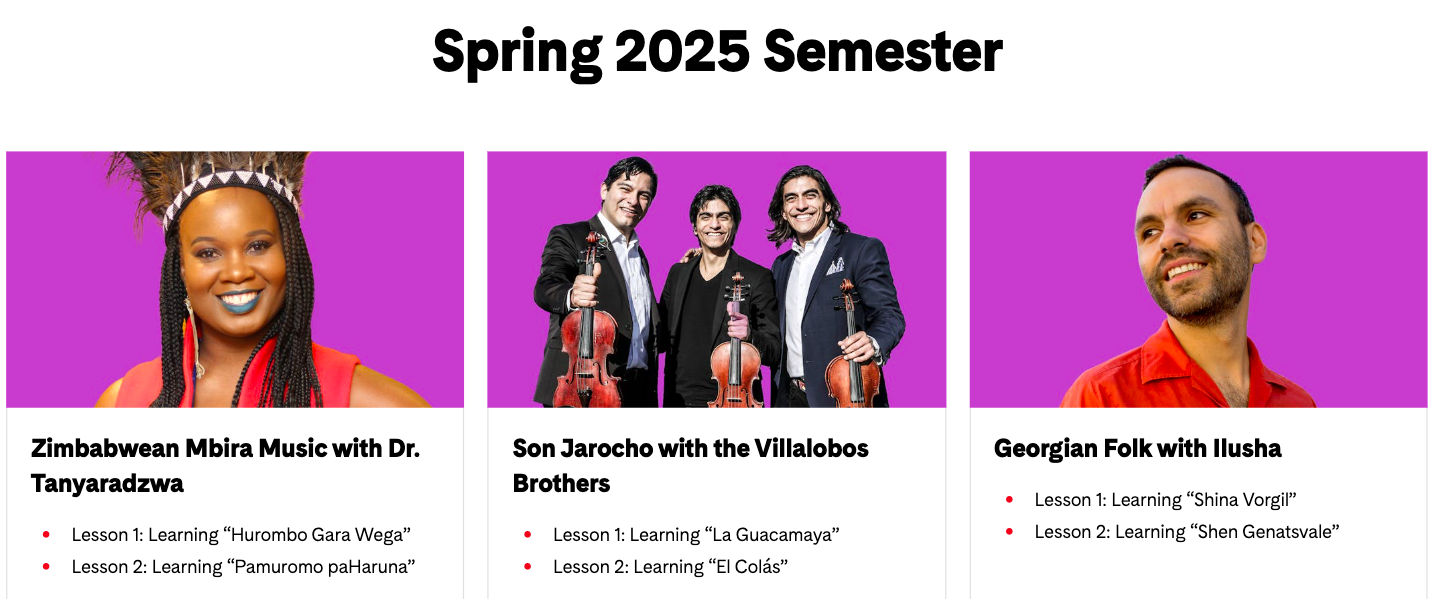Click the red bullet beside "La Guacamaya"
Image resolution: width=1433 pixels, height=599 pixels.
pos(528,535)
